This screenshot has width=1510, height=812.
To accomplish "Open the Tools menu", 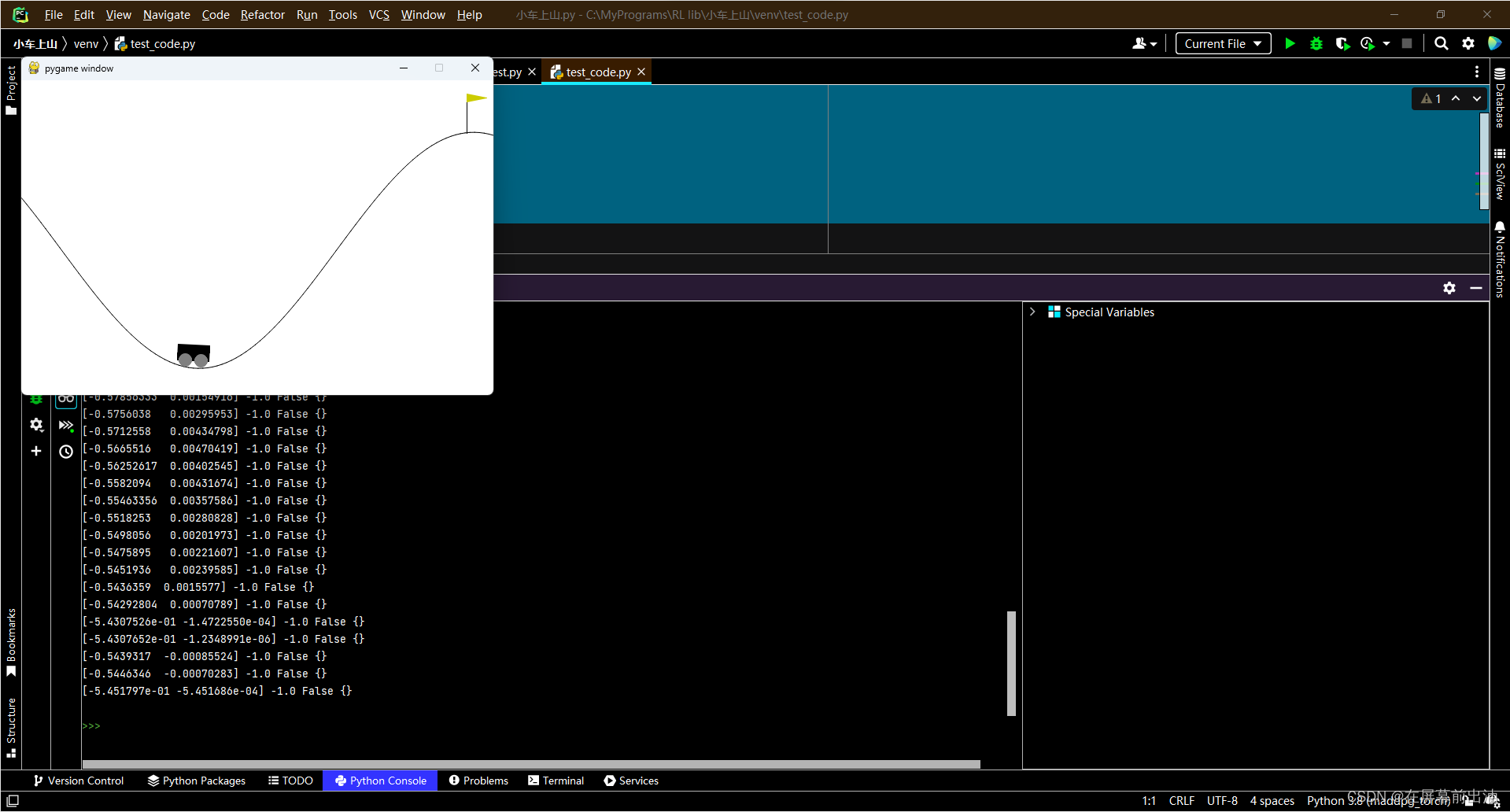I will click(343, 14).
